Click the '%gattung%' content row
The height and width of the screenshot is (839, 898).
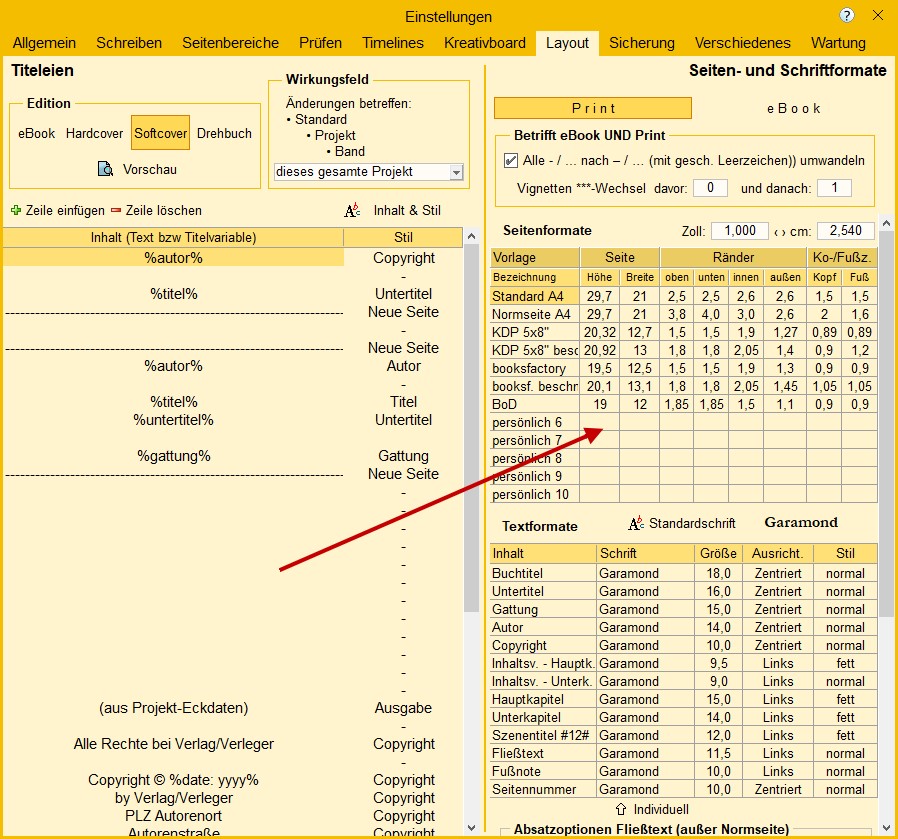click(174, 456)
